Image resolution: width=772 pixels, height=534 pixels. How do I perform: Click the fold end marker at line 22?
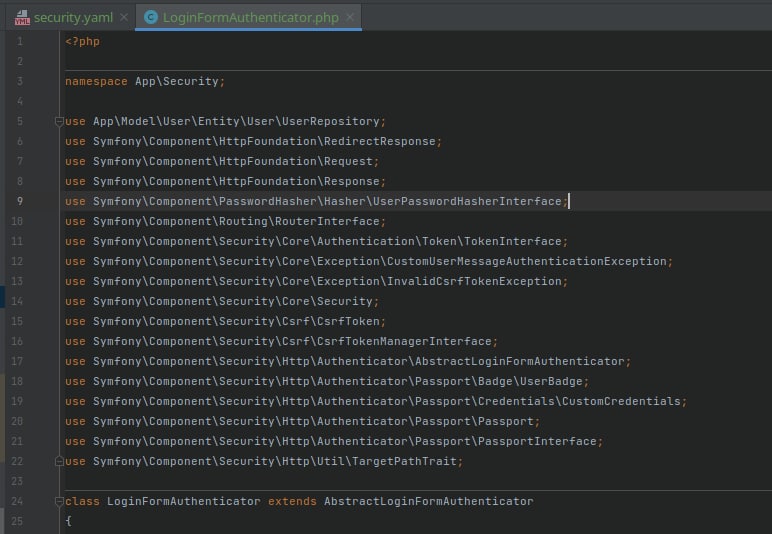pyautogui.click(x=59, y=461)
